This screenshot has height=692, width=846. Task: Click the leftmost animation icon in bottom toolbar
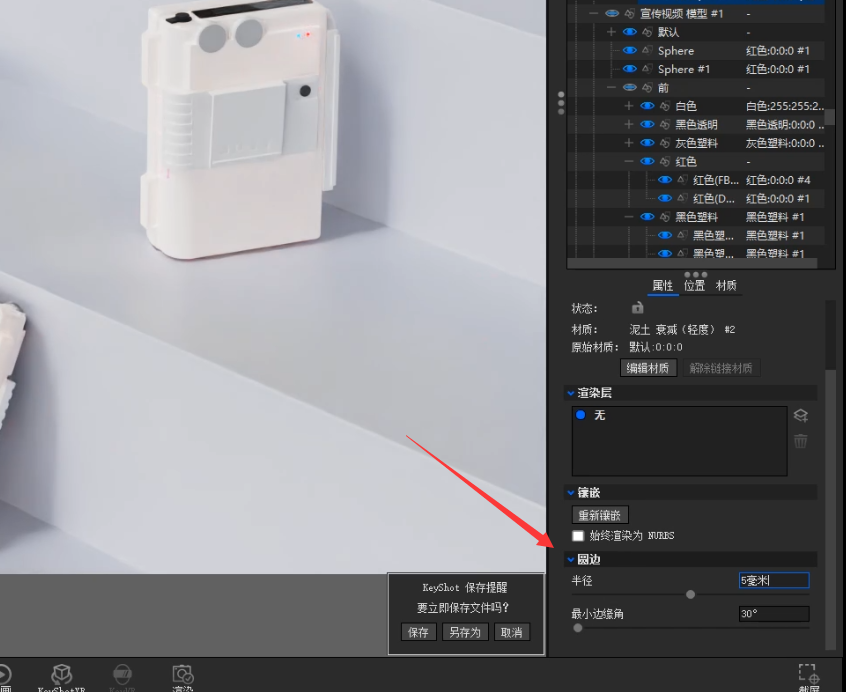coord(4,673)
